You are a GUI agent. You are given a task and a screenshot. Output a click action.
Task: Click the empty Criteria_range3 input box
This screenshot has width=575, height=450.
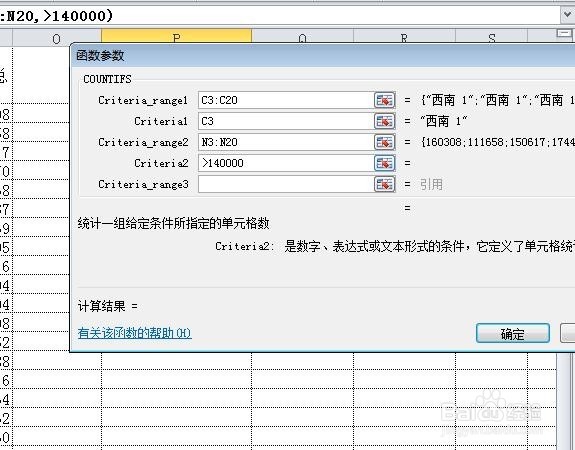286,184
